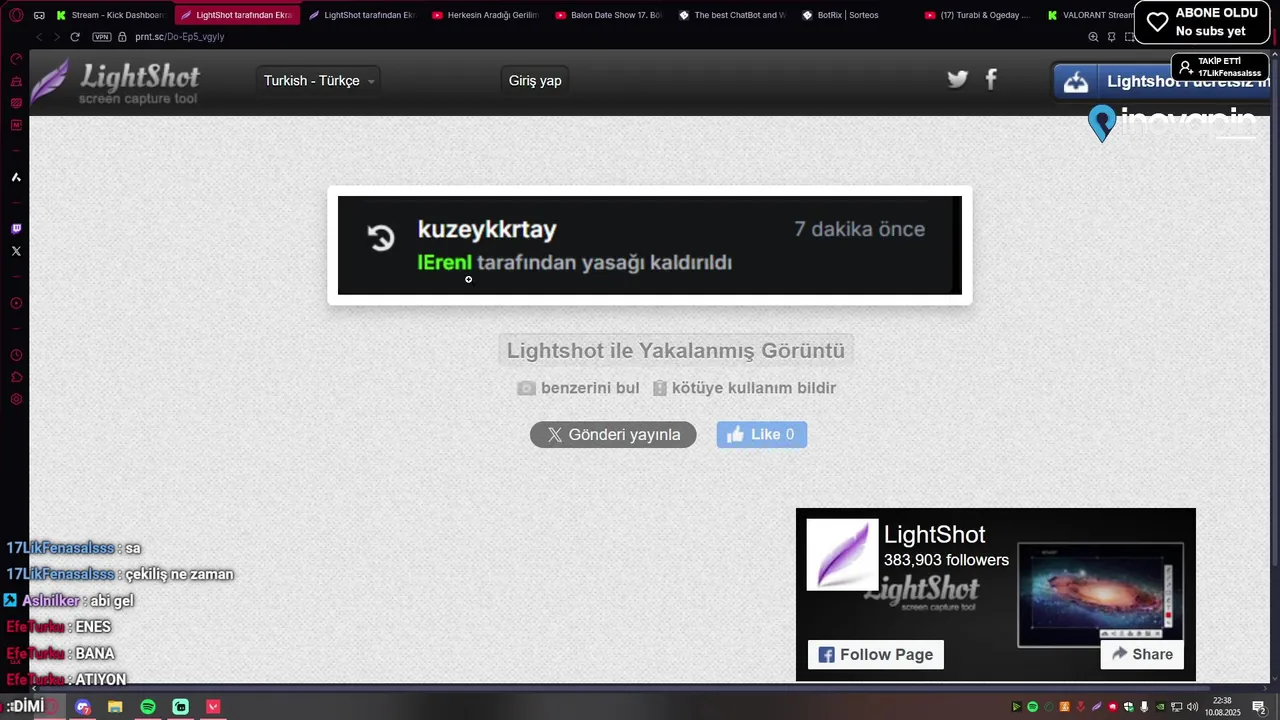Image resolution: width=1280 pixels, height=720 pixels.
Task: Click Follow Page in LightShot widget
Action: pos(876,655)
